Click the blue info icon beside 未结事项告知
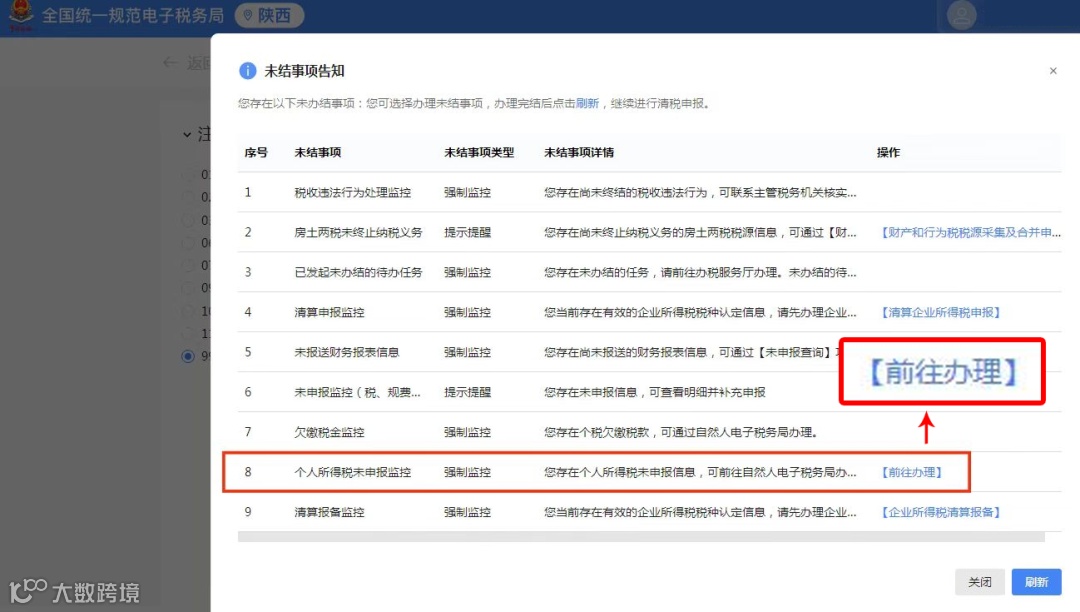1080x612 pixels. click(x=247, y=71)
